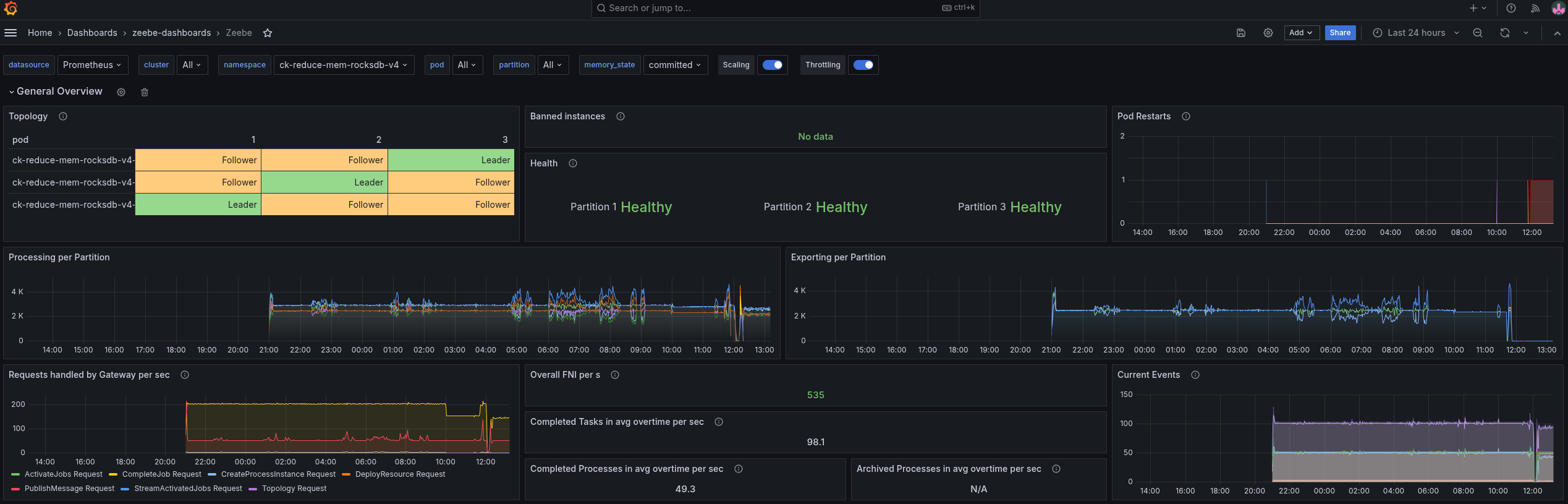Viewport: 1568px width, 504px height.
Task: Open the memory_state committed dropdown
Action: coord(675,65)
